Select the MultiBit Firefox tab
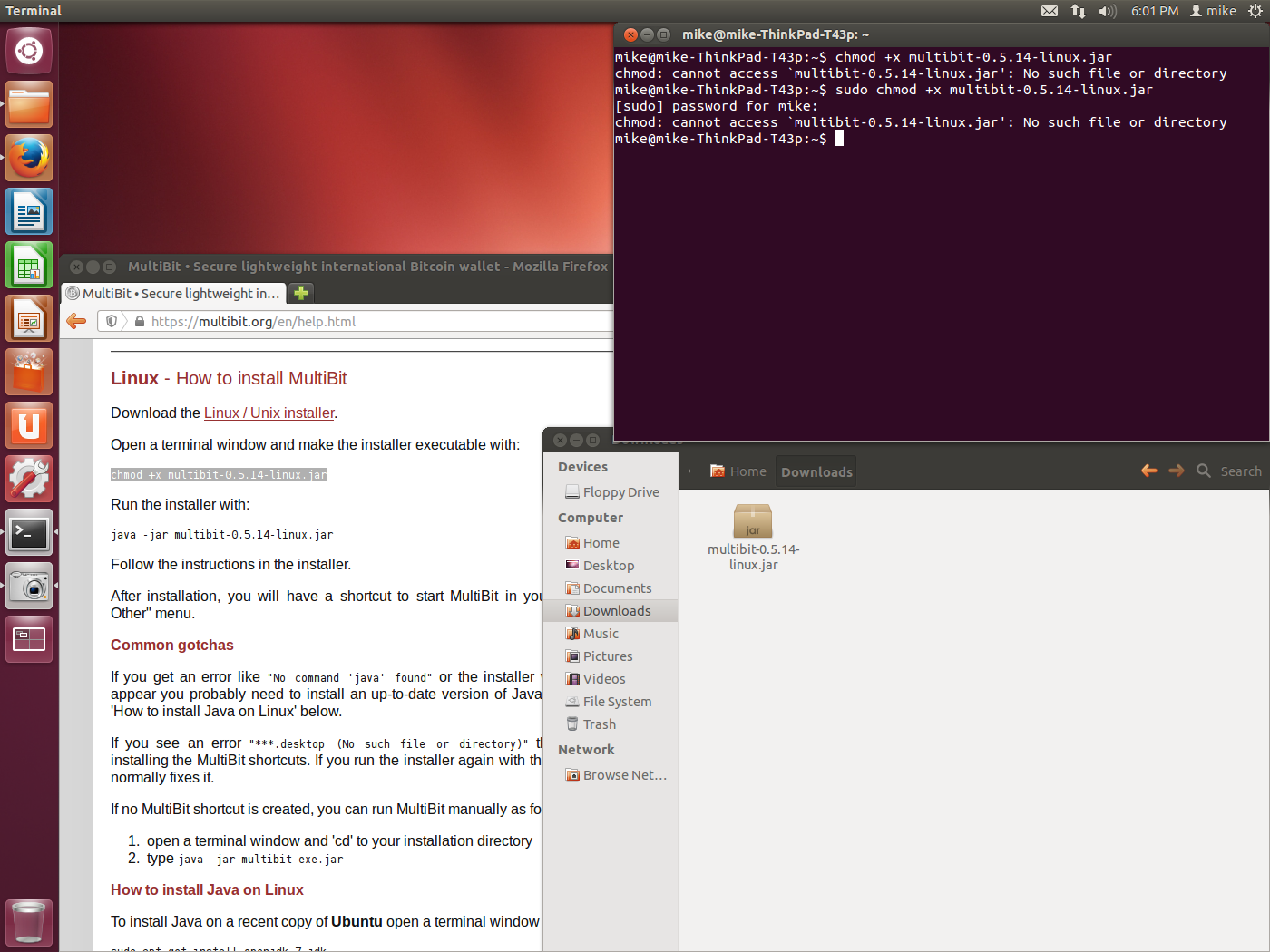This screenshot has height=952, width=1270. [x=173, y=293]
